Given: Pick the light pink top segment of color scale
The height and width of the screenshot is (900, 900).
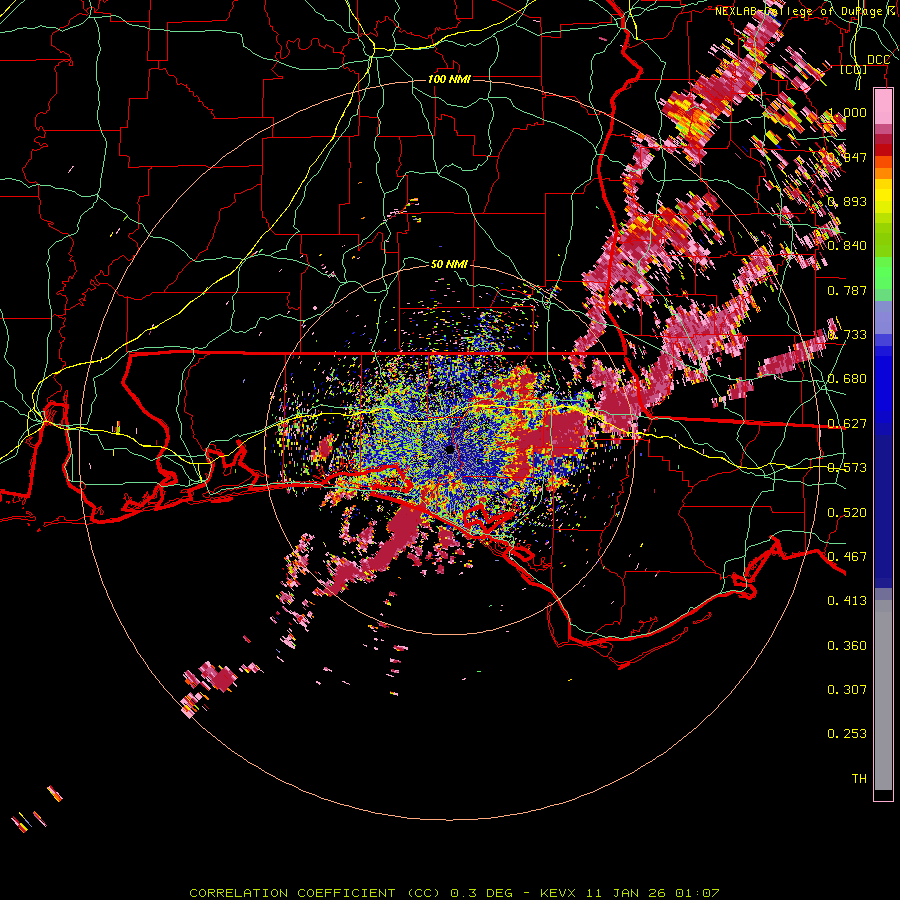Looking at the screenshot, I should [x=883, y=107].
